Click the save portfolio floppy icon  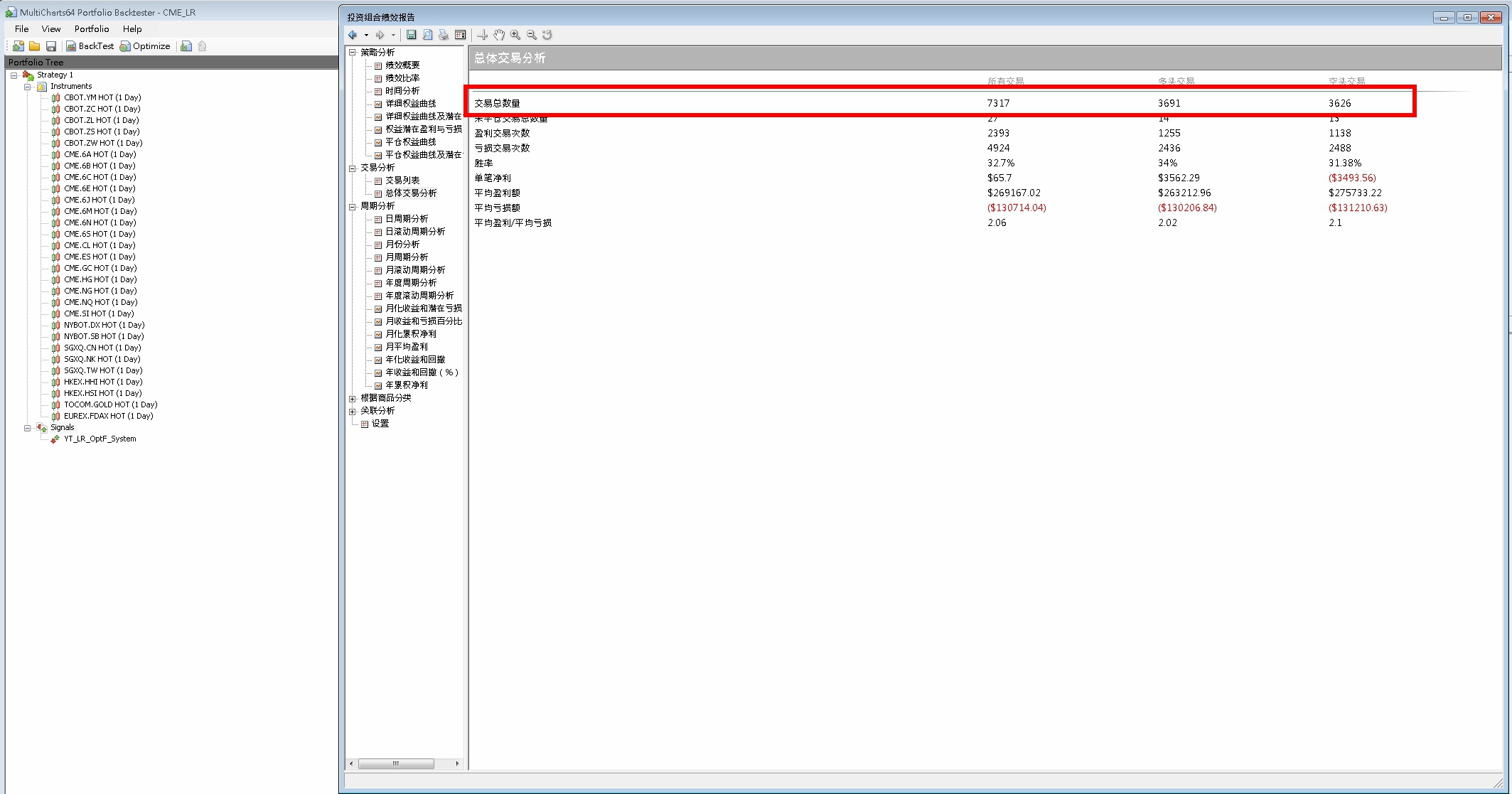51,46
